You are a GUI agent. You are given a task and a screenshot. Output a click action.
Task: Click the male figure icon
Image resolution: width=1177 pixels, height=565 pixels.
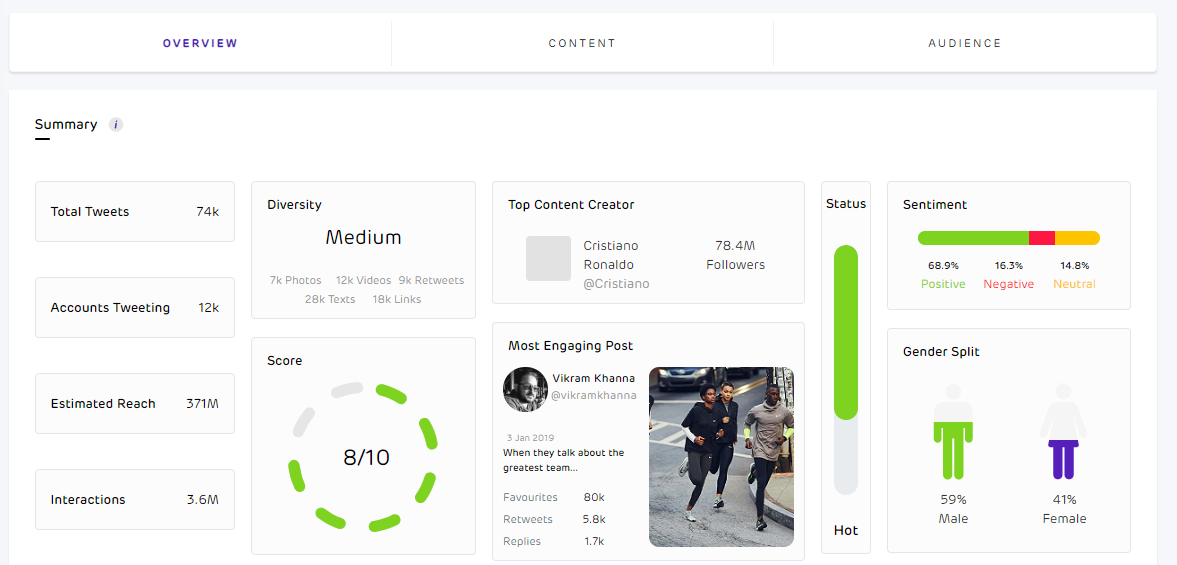[x=953, y=431]
